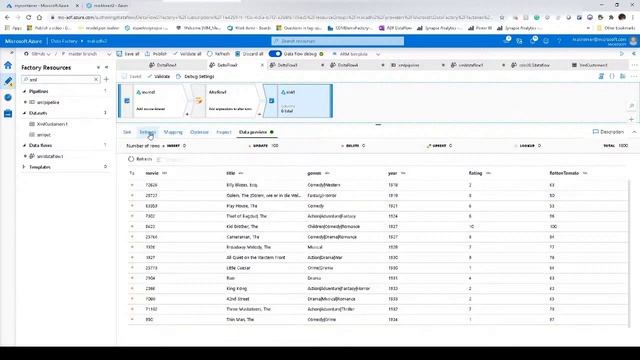This screenshot has width=640, height=360.
Task: Click the top toolbar Refresh button
Action: [218, 54]
